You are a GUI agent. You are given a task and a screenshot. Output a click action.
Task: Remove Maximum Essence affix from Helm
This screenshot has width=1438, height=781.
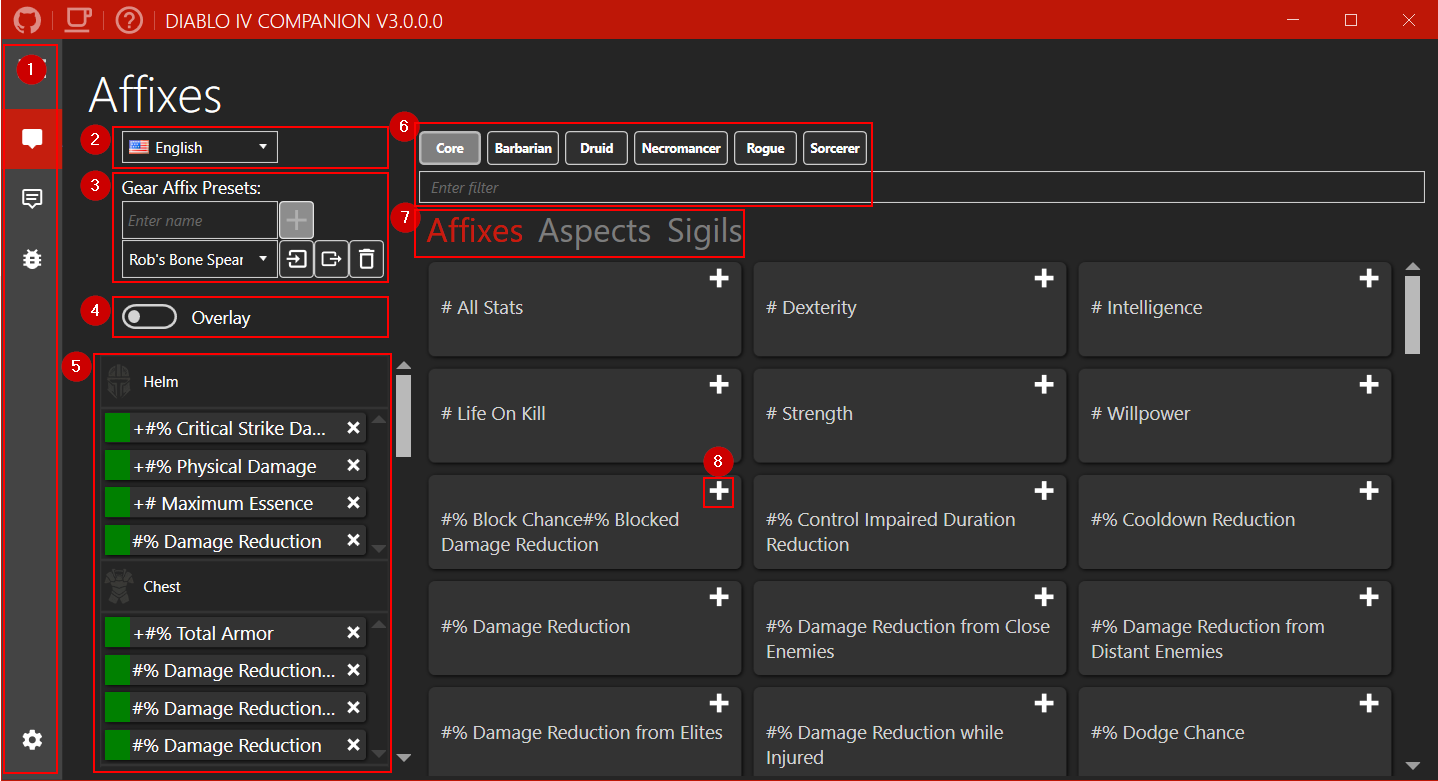(x=353, y=503)
